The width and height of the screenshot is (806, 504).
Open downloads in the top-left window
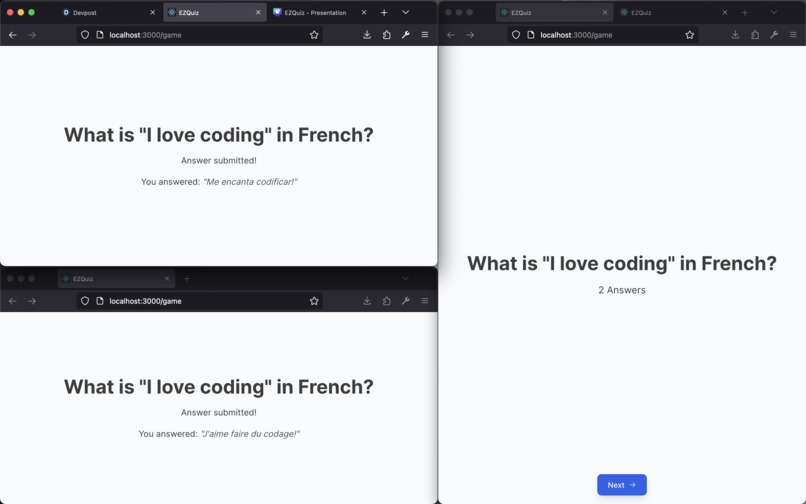pos(367,35)
